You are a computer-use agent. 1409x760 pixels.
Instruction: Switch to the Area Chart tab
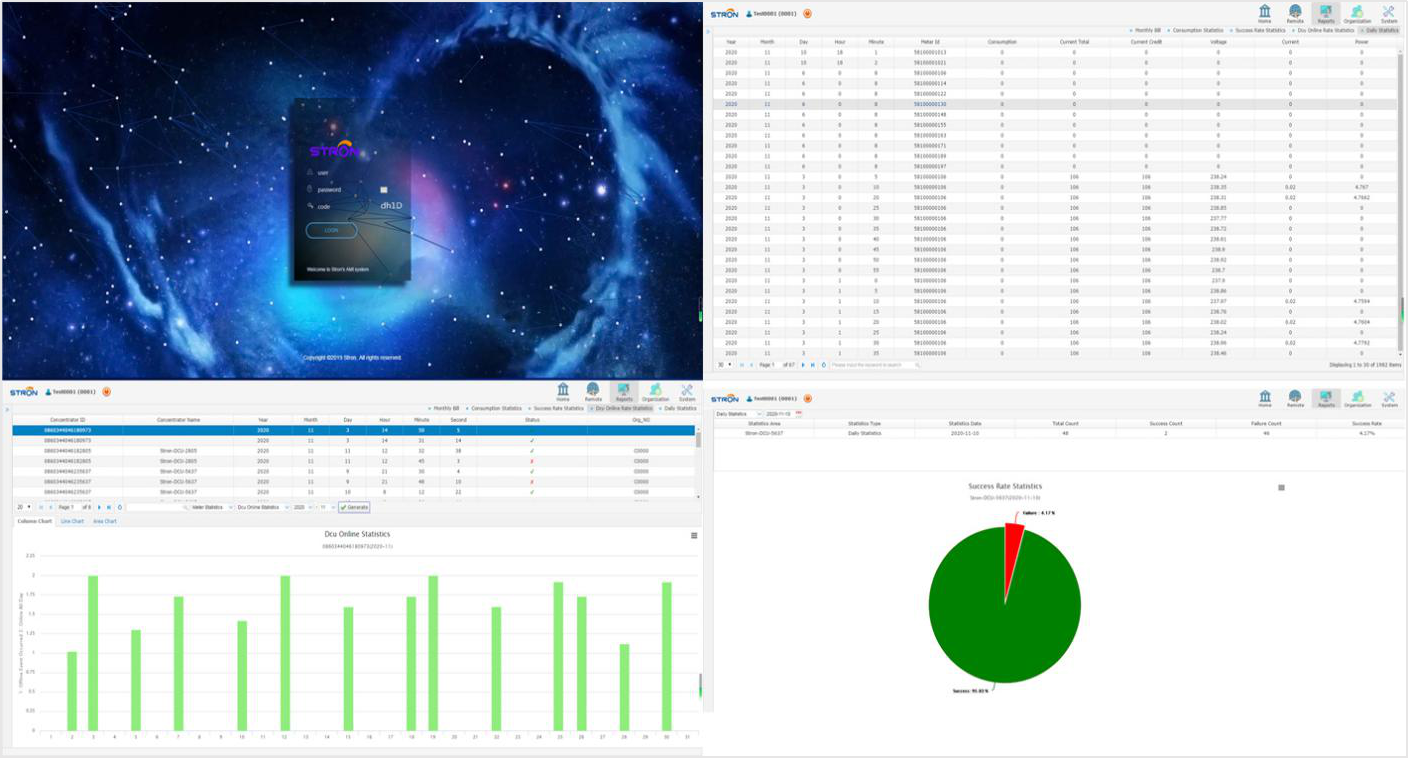click(105, 521)
